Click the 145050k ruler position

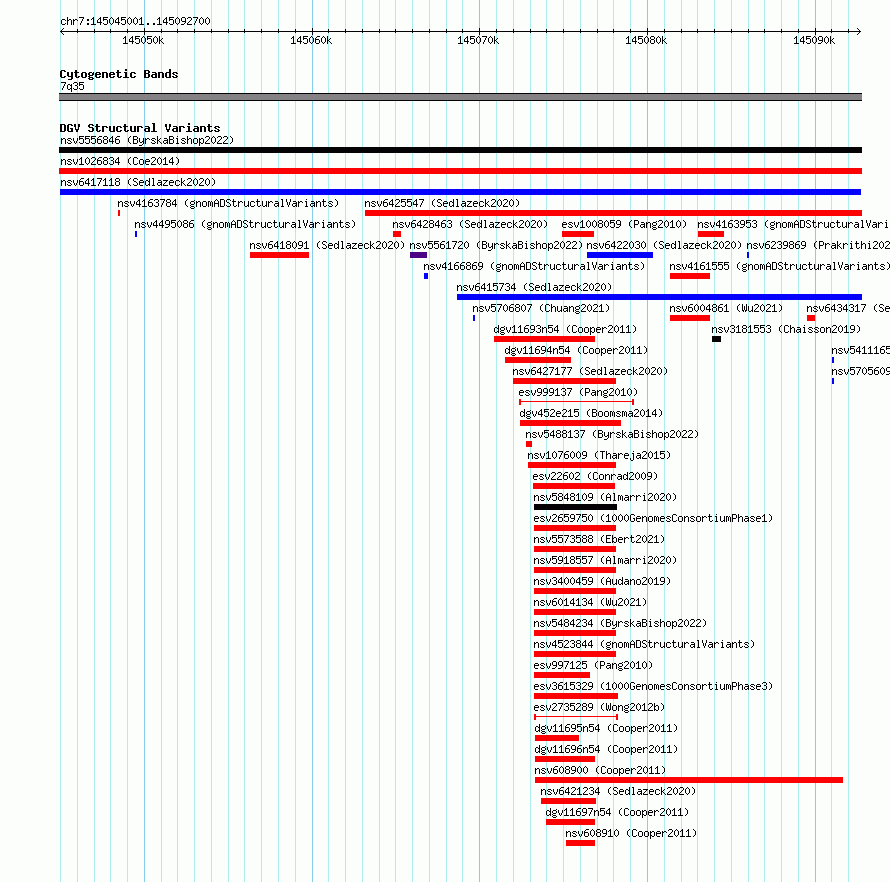[143, 40]
